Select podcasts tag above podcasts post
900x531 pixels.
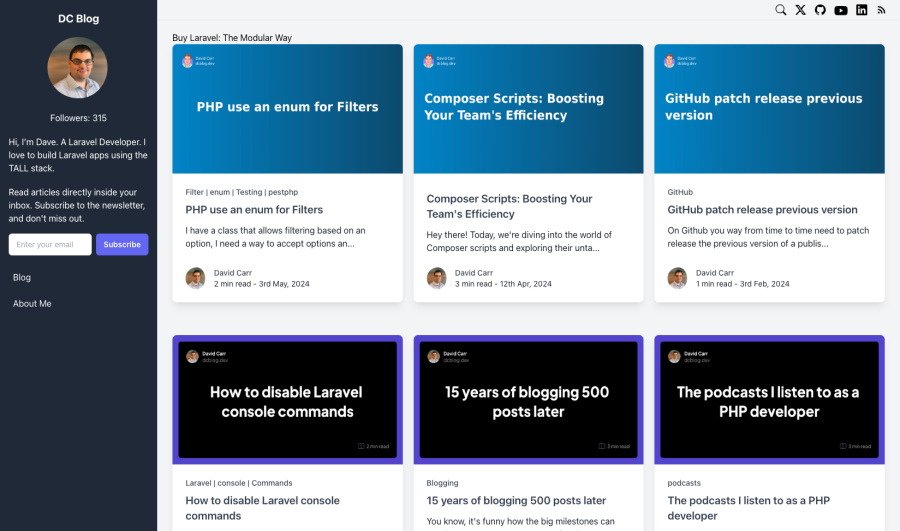pos(684,483)
